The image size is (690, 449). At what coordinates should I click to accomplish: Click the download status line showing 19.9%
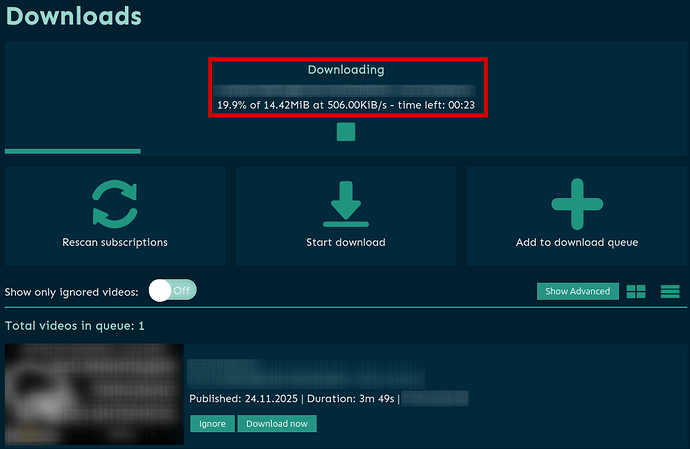(345, 104)
